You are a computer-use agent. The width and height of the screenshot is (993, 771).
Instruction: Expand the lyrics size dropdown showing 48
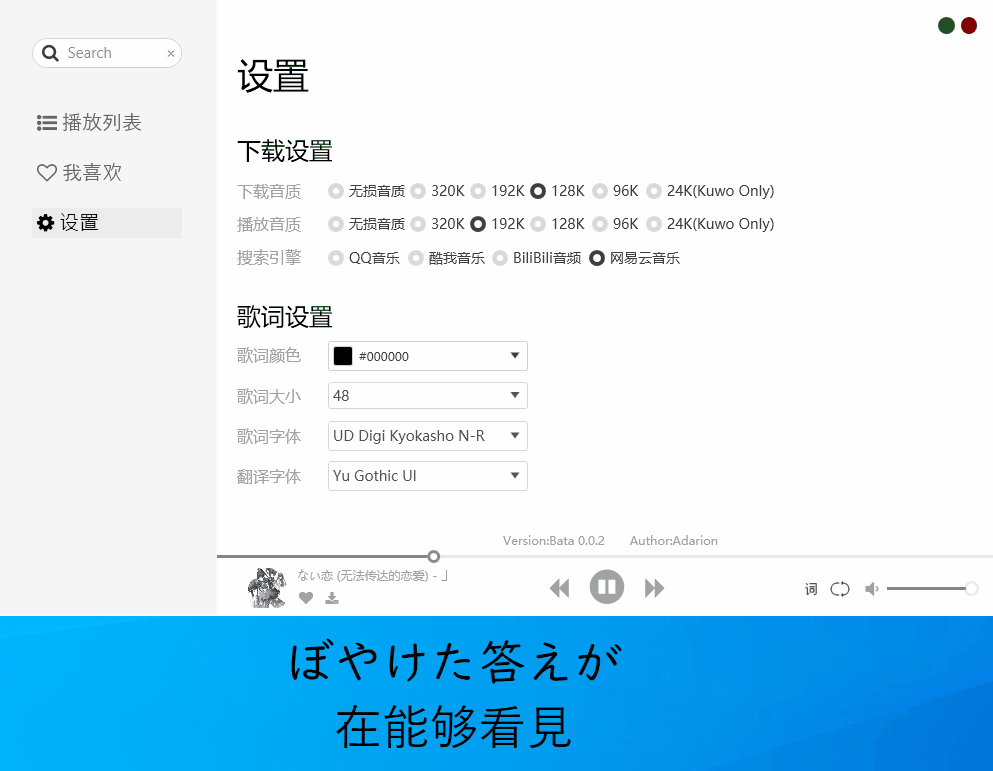[427, 395]
